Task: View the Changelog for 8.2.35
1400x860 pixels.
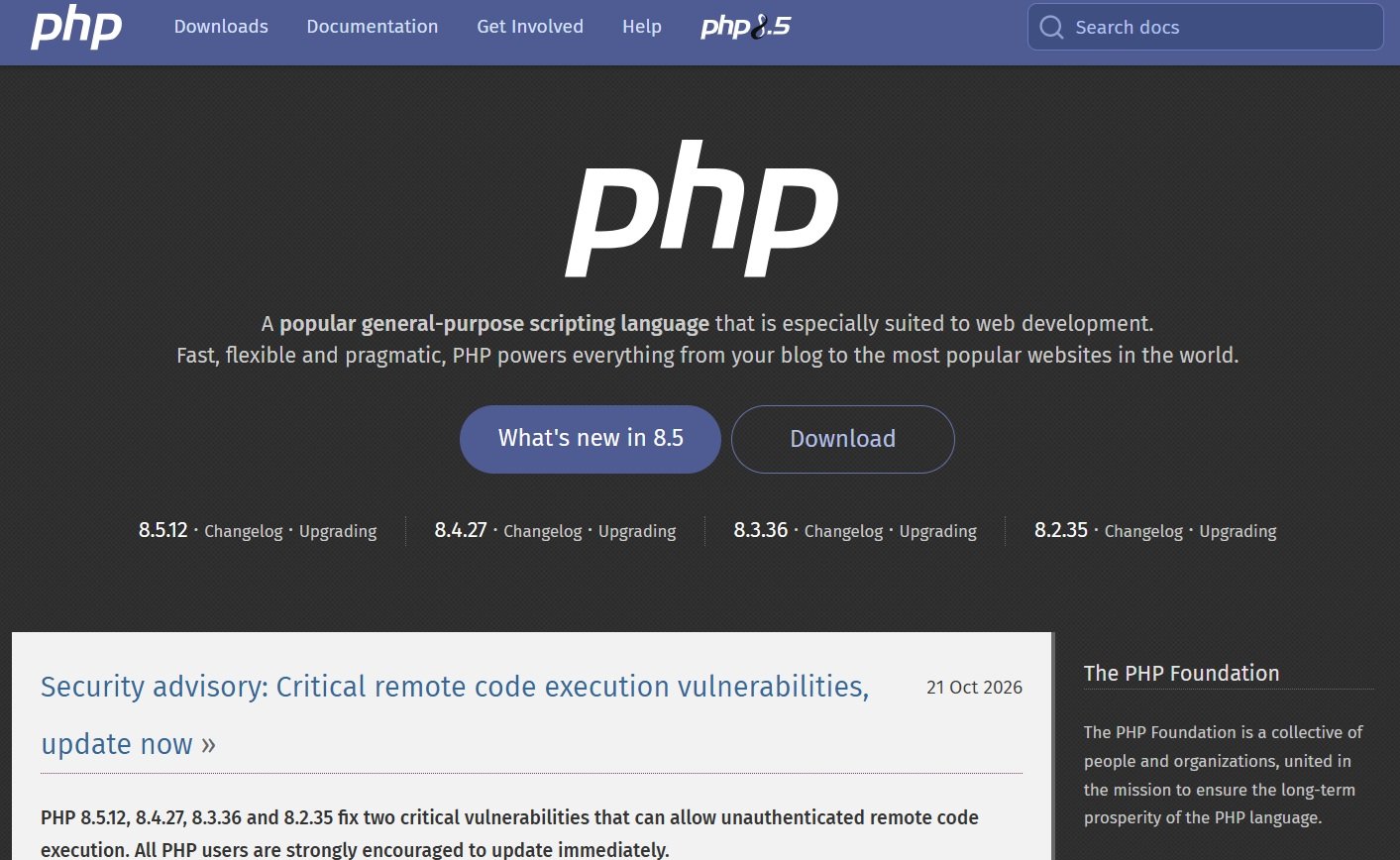Action: point(1143,531)
